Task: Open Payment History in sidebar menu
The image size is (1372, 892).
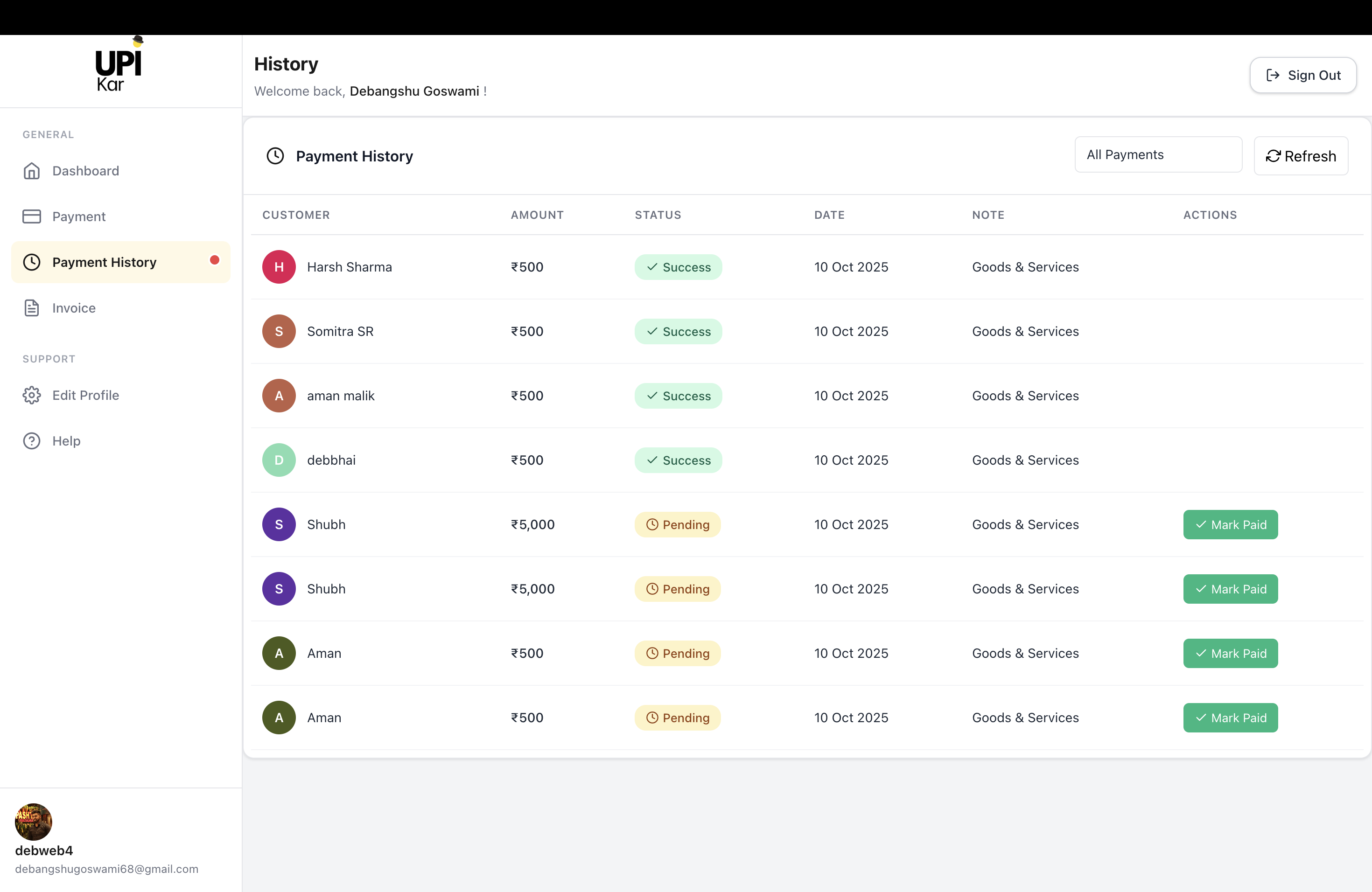Action: pos(105,262)
